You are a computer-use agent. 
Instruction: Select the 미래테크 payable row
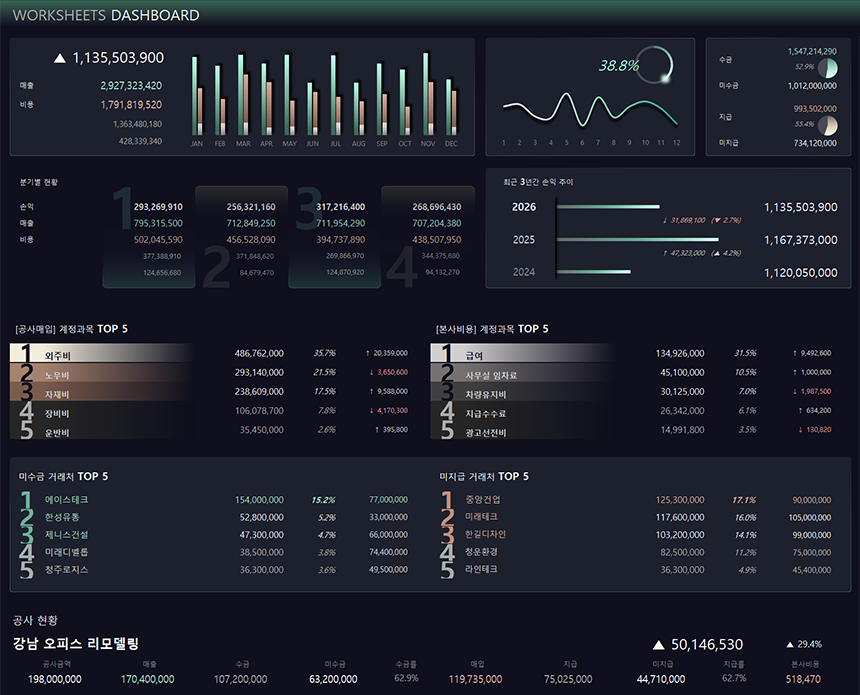[636, 517]
